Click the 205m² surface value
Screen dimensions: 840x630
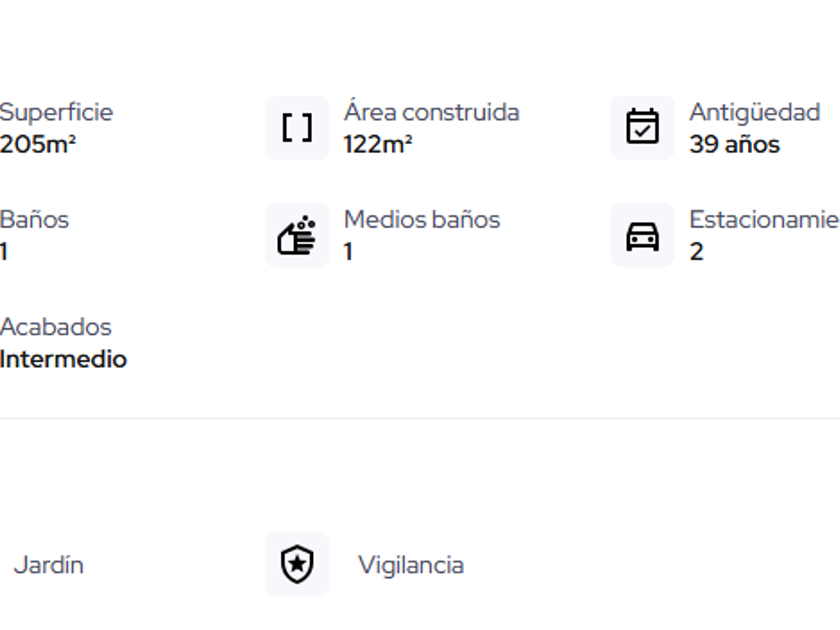38,145
